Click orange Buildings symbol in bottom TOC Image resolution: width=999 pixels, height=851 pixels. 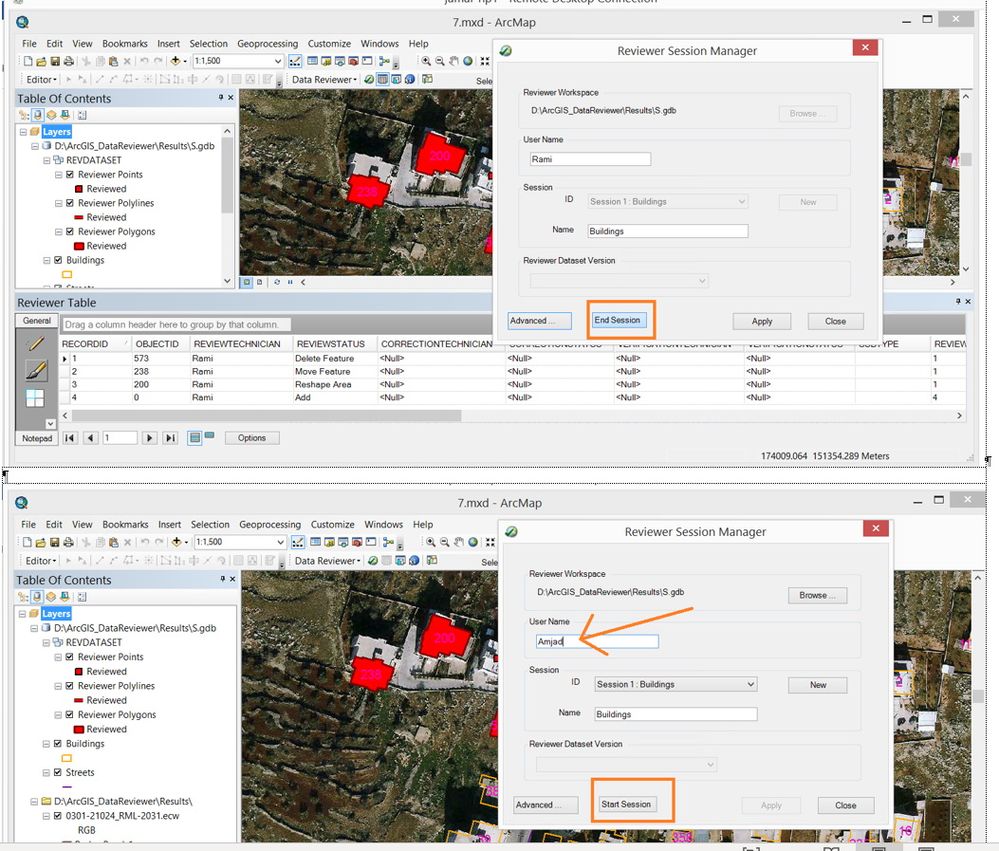(x=66, y=758)
